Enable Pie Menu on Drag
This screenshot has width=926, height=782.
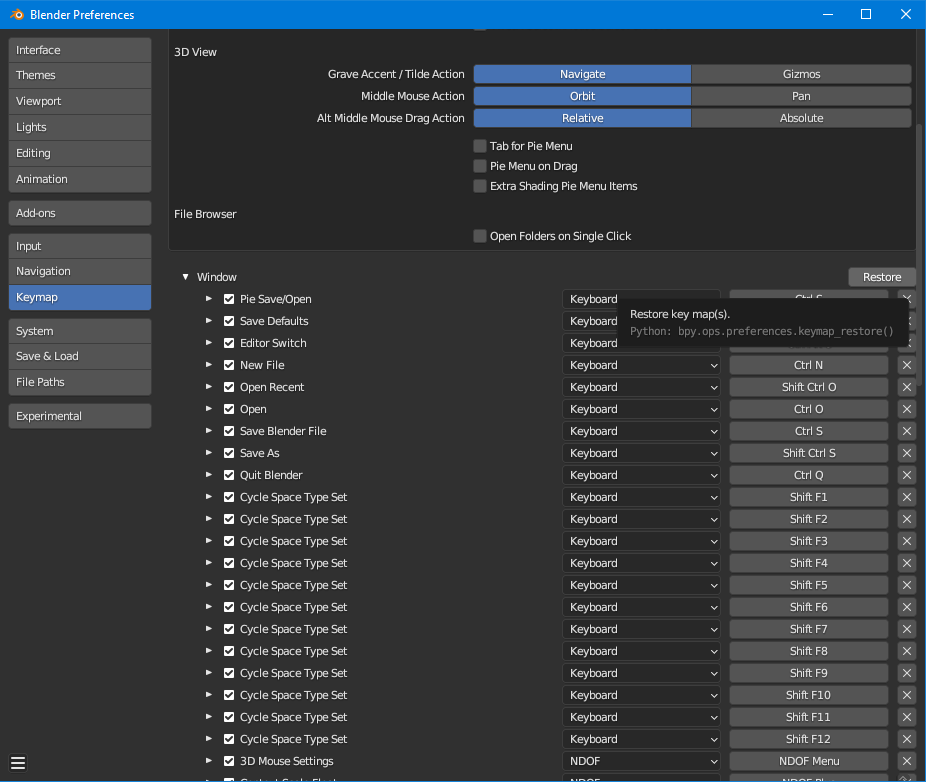pyautogui.click(x=480, y=166)
